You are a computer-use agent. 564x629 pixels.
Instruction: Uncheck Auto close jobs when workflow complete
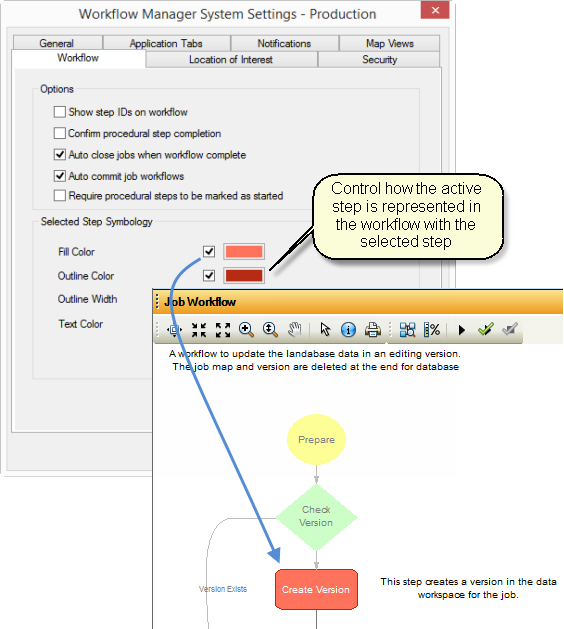click(60, 154)
